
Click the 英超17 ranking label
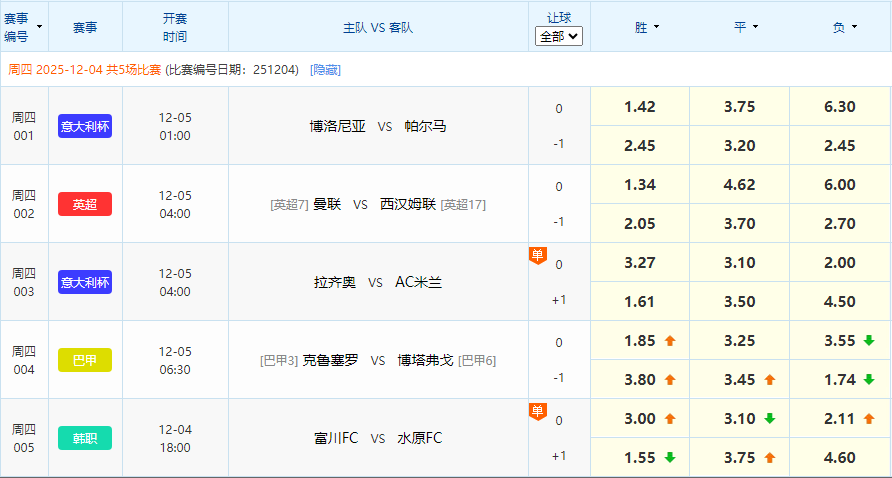[x=463, y=205]
